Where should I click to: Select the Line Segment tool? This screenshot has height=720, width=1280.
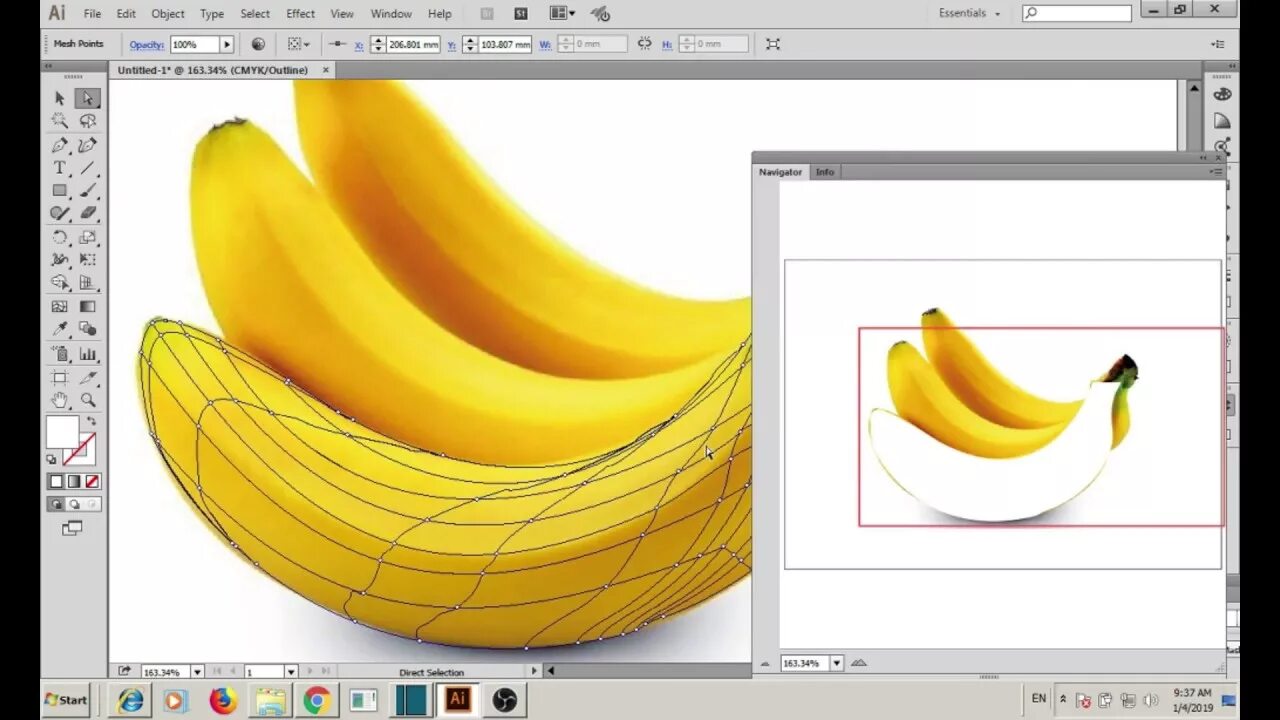click(x=88, y=168)
